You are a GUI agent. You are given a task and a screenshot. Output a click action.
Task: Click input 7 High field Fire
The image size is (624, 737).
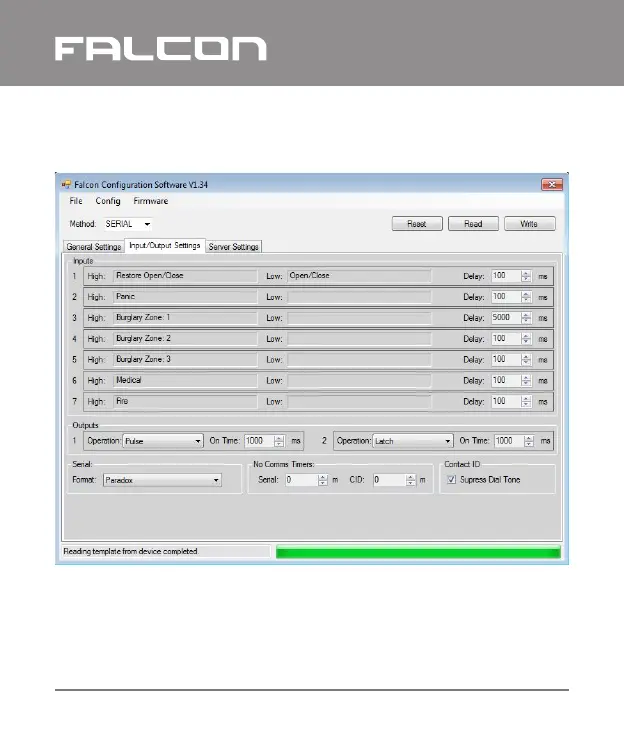pos(185,401)
